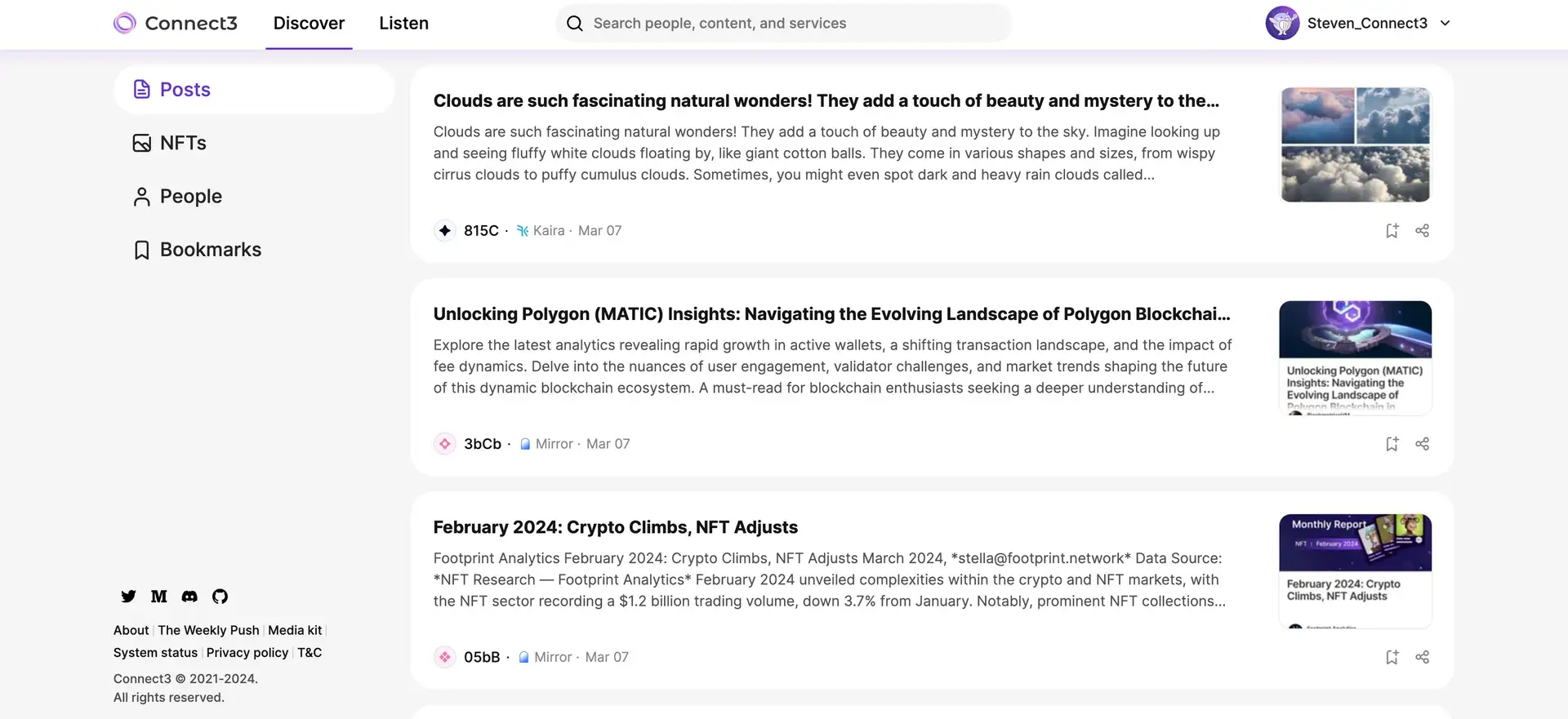
Task: Click the search magnifier icon
Action: [575, 24]
